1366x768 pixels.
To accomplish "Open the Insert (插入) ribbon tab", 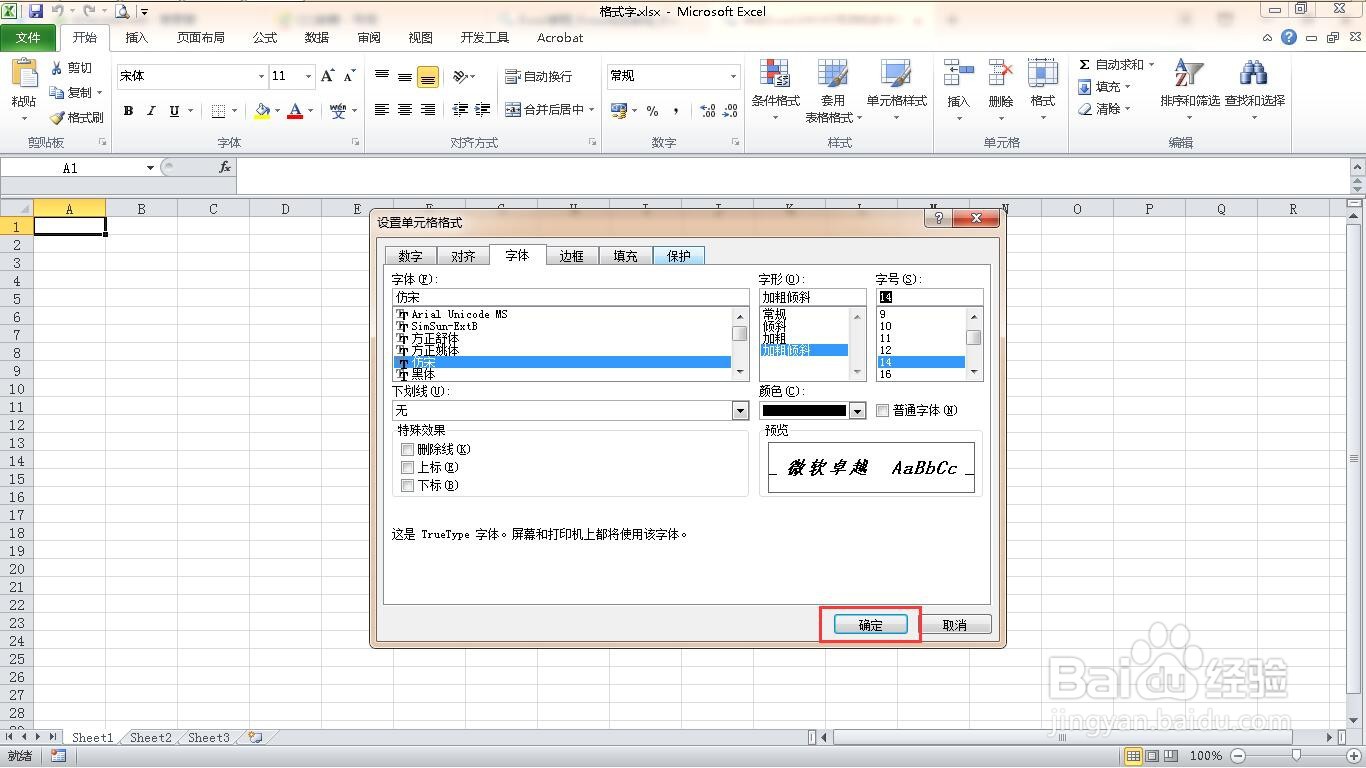I will pos(136,38).
